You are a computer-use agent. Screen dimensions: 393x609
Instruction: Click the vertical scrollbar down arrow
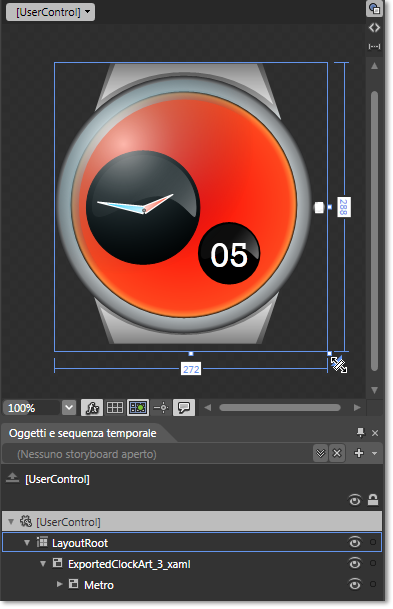coord(374,390)
